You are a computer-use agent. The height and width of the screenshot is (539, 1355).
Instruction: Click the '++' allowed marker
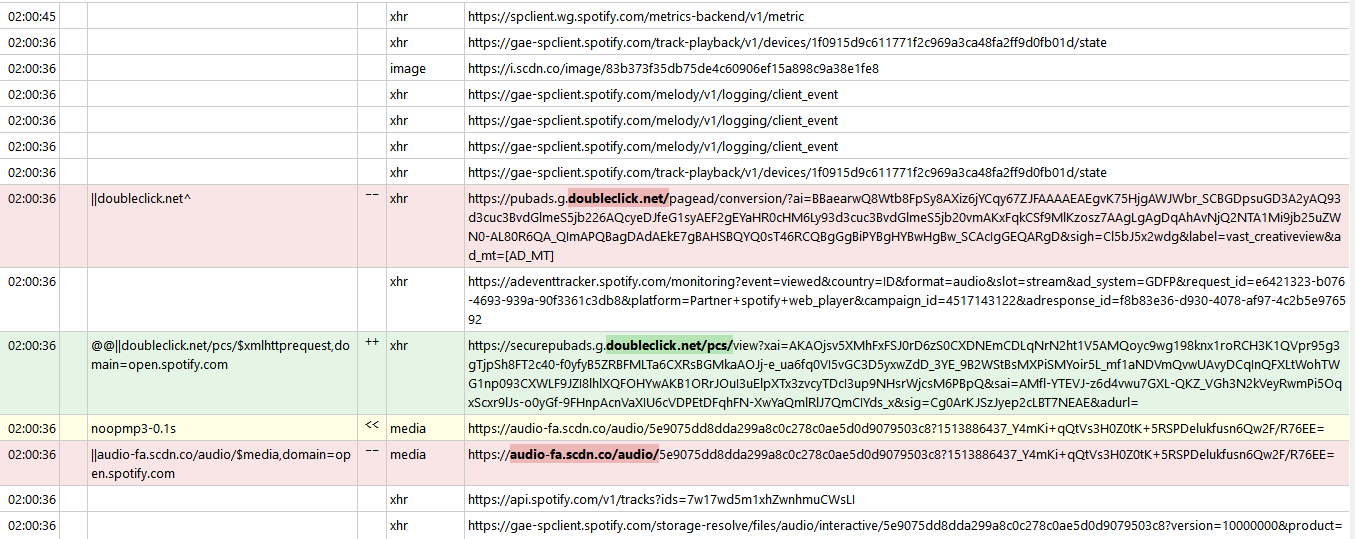[372, 343]
